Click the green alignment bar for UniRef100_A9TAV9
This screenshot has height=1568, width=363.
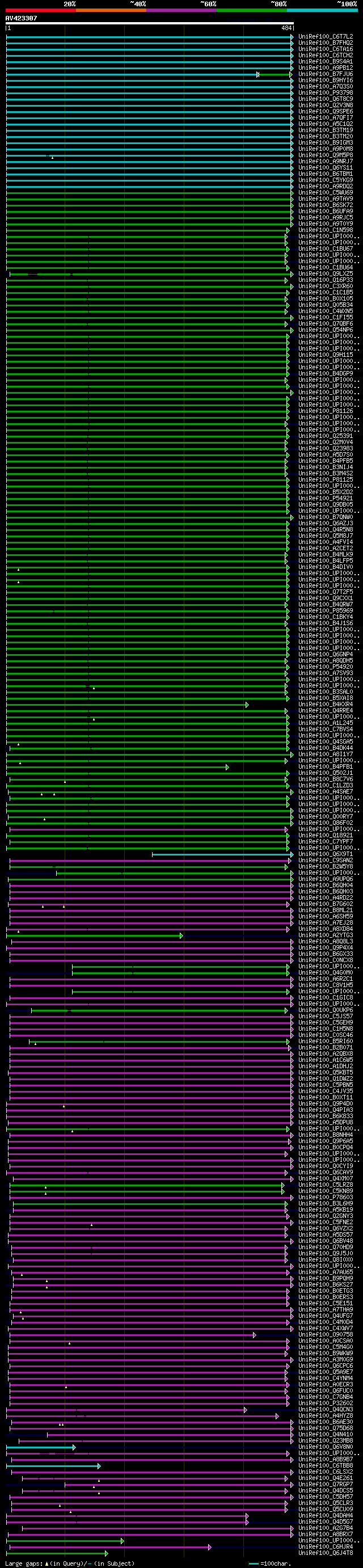click(149, 199)
